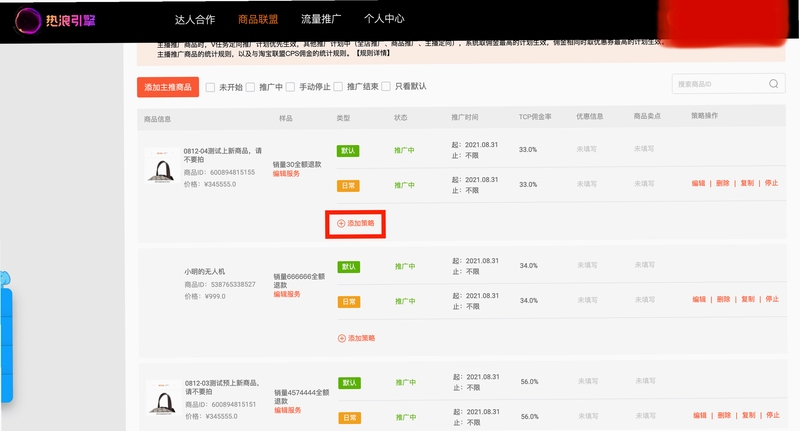
Task: Open the 达人合作 menu
Action: click(x=195, y=19)
